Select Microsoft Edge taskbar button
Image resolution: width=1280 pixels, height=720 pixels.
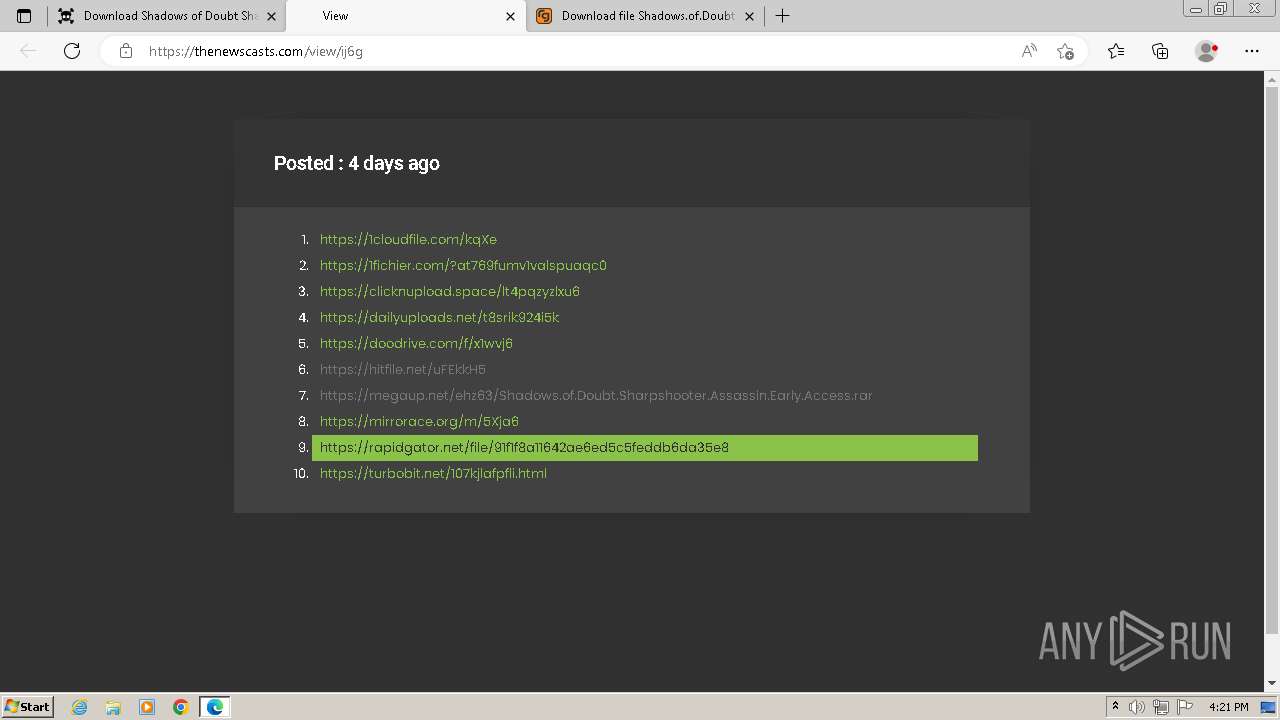pyautogui.click(x=215, y=707)
